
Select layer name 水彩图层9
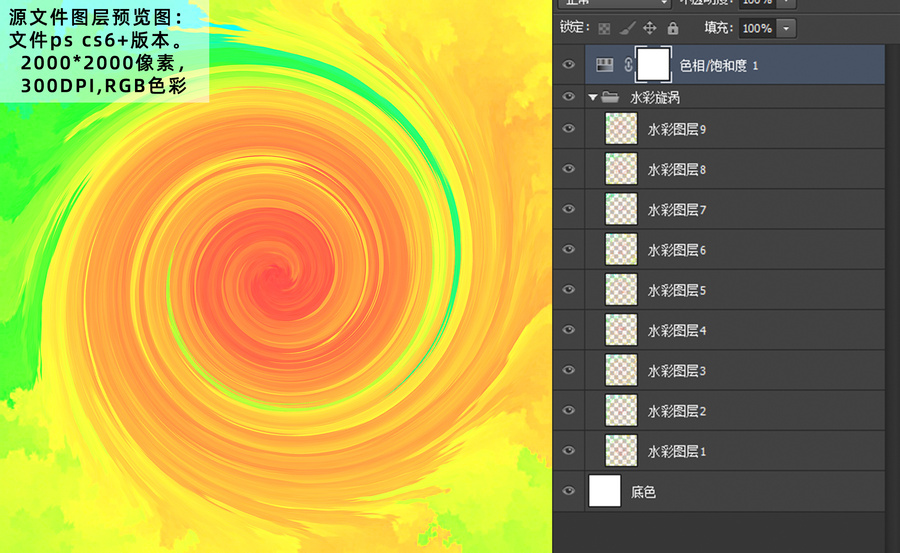[677, 129]
